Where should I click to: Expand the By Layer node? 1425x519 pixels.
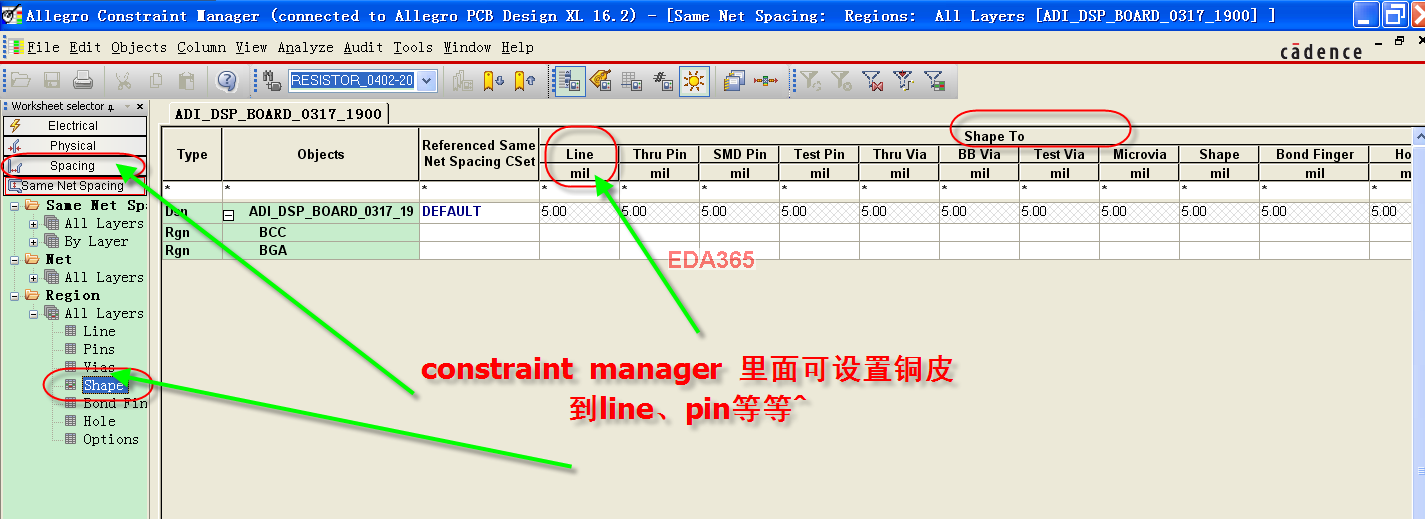pyautogui.click(x=34, y=242)
